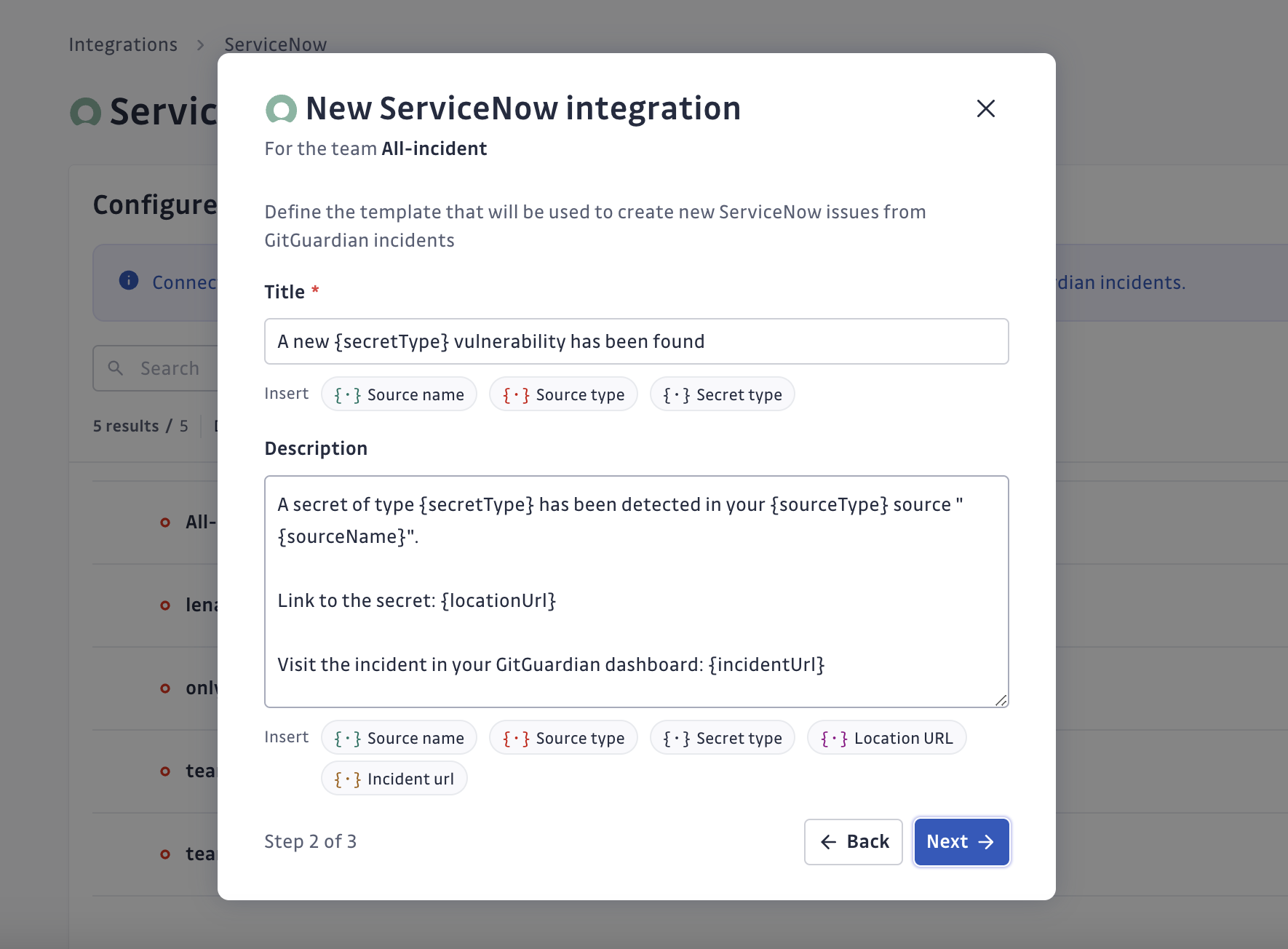Click the ServiceNow logo in dialog header
The image size is (1288, 949).
[281, 109]
